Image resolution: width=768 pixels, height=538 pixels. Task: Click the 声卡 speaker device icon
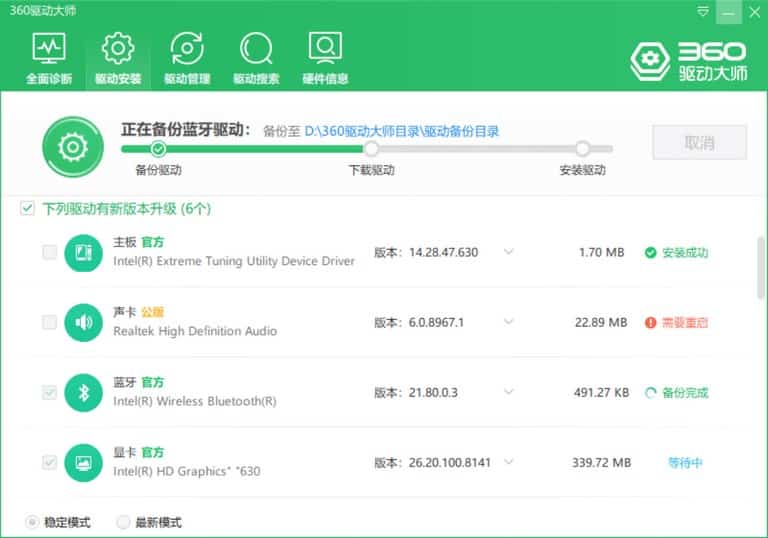[x=83, y=323]
